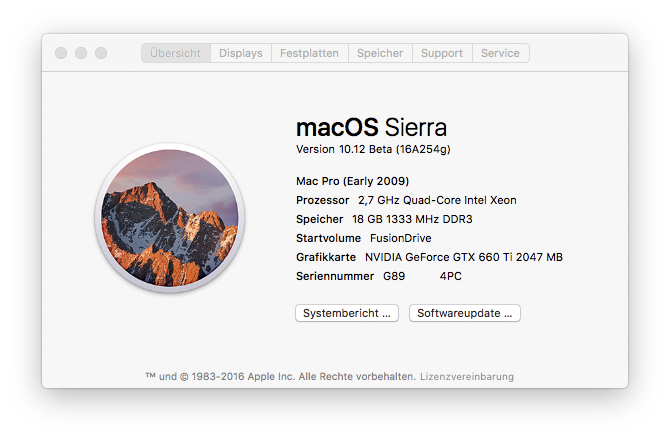Click the Prozessor information line
The image size is (670, 438).
(x=406, y=200)
